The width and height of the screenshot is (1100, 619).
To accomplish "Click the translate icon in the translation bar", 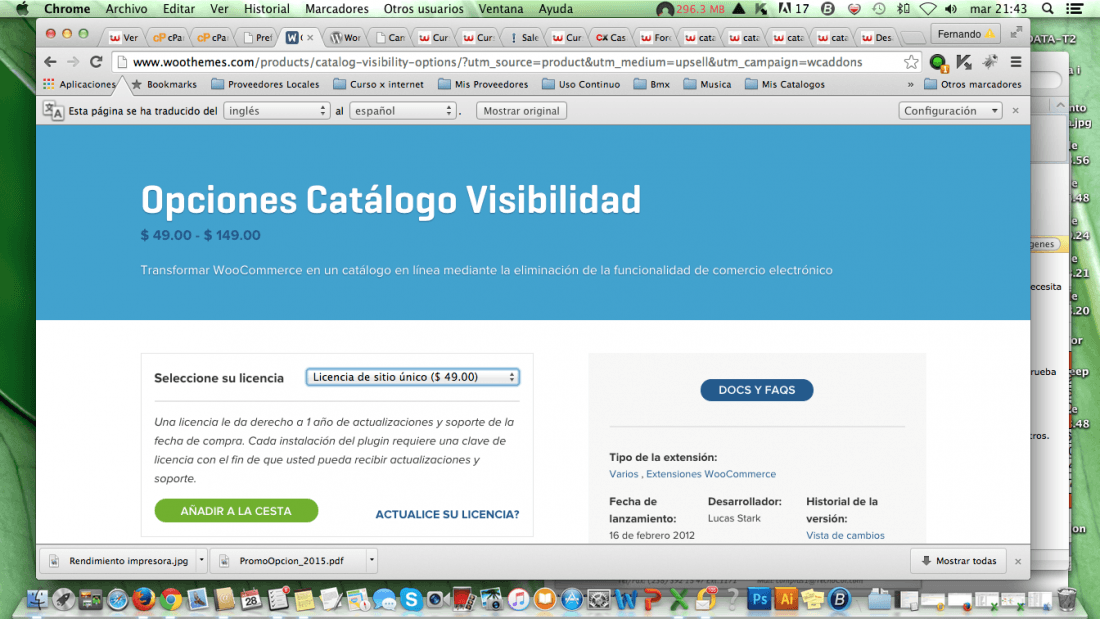I will pyautogui.click(x=53, y=111).
